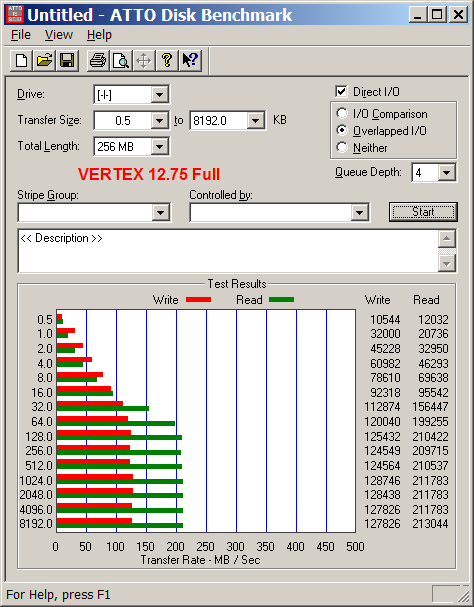474x607 pixels.
Task: Expand the Stripe Group dropdown
Action: tap(160, 212)
